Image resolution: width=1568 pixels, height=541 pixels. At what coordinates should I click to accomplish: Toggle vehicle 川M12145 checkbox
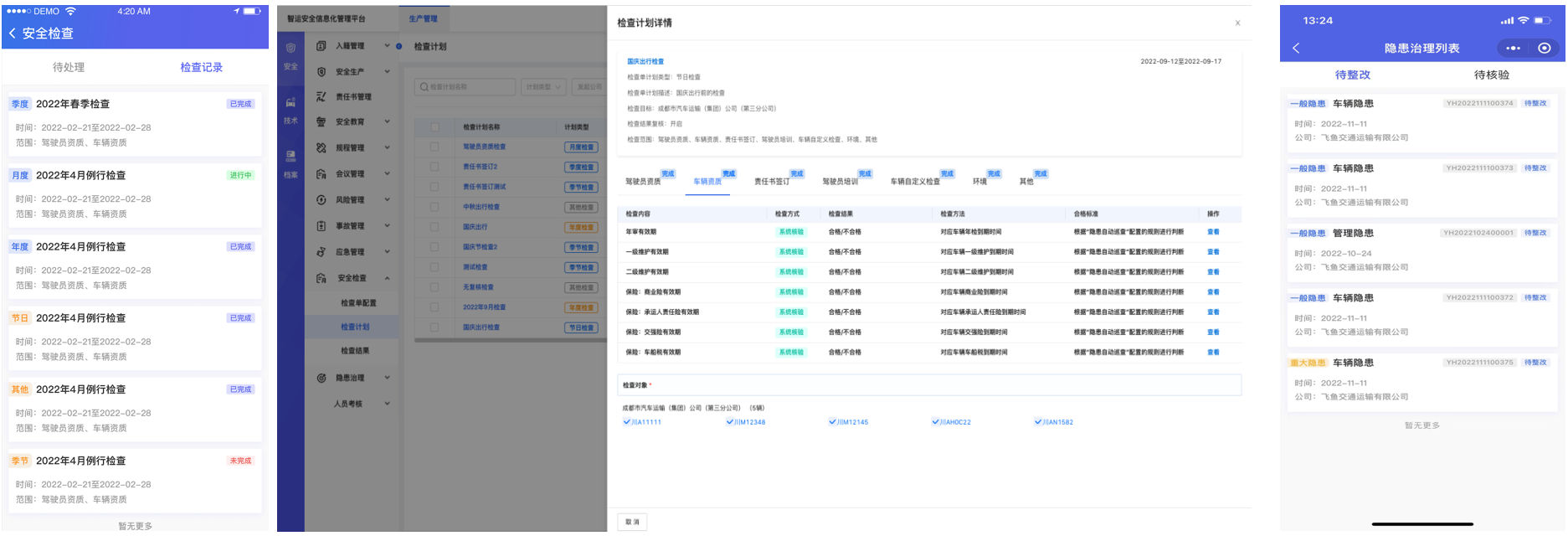pyautogui.click(x=832, y=422)
